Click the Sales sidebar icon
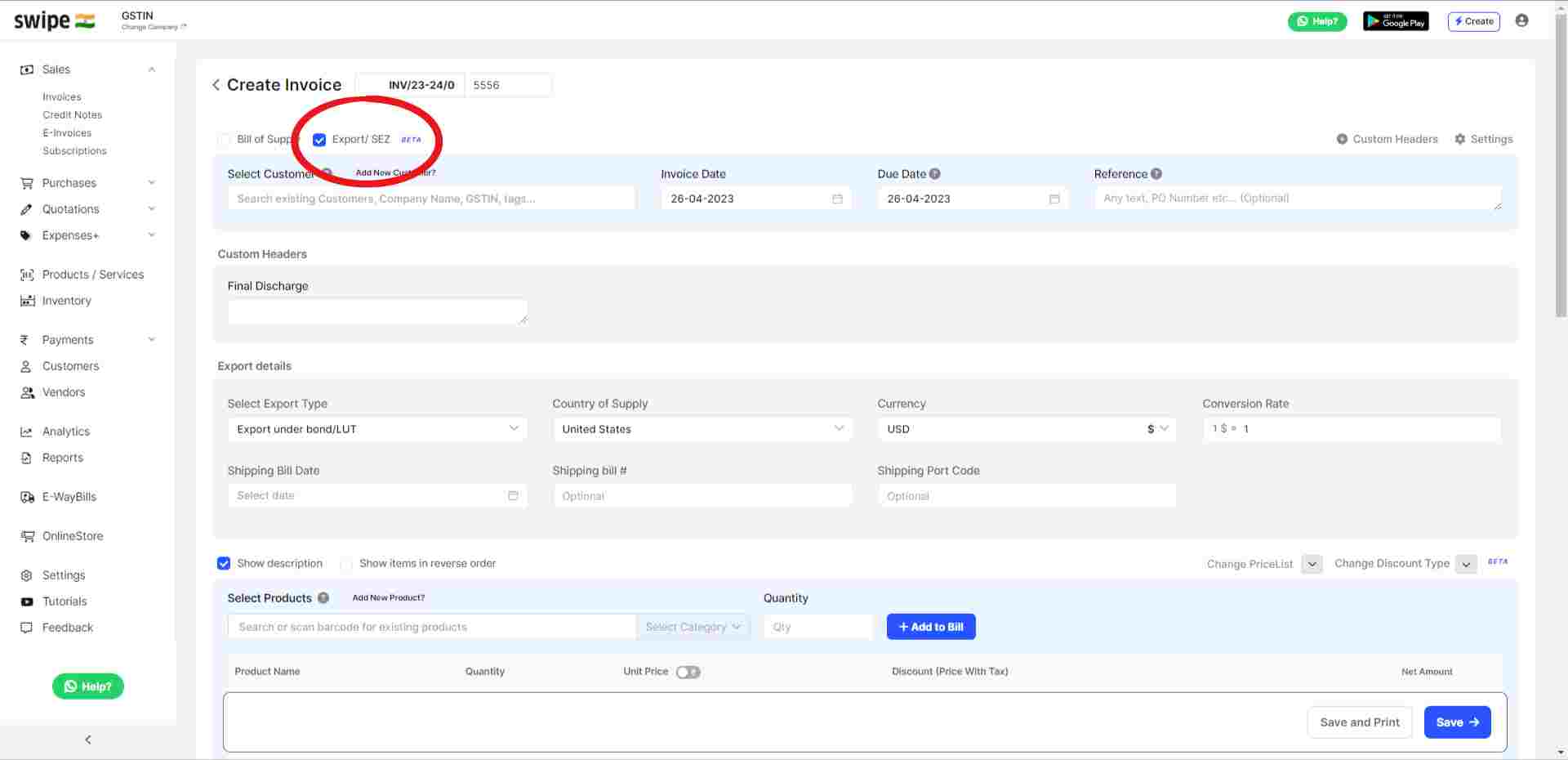The height and width of the screenshot is (760, 1568). tap(27, 69)
